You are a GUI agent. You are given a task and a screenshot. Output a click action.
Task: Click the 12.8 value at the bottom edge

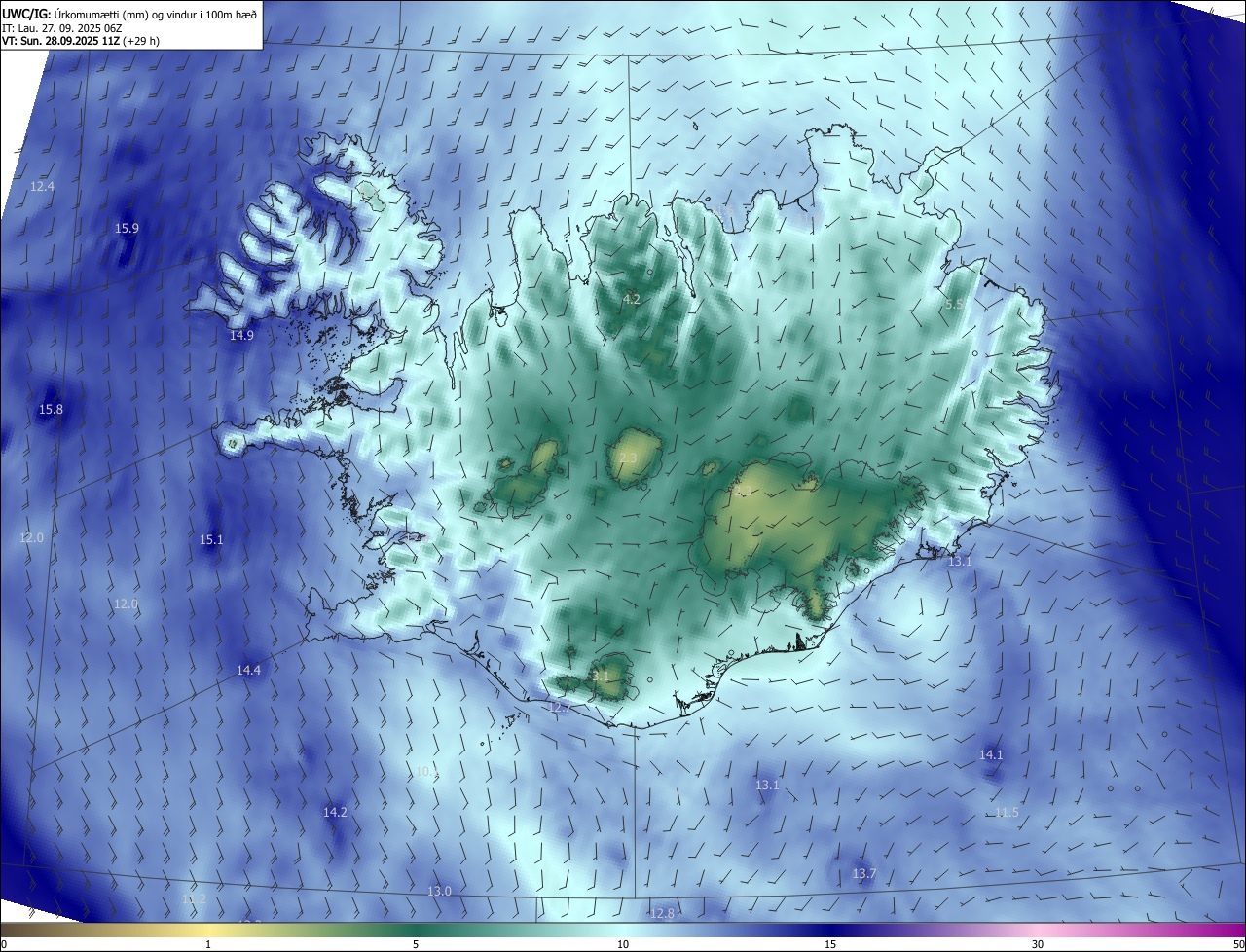(x=662, y=913)
